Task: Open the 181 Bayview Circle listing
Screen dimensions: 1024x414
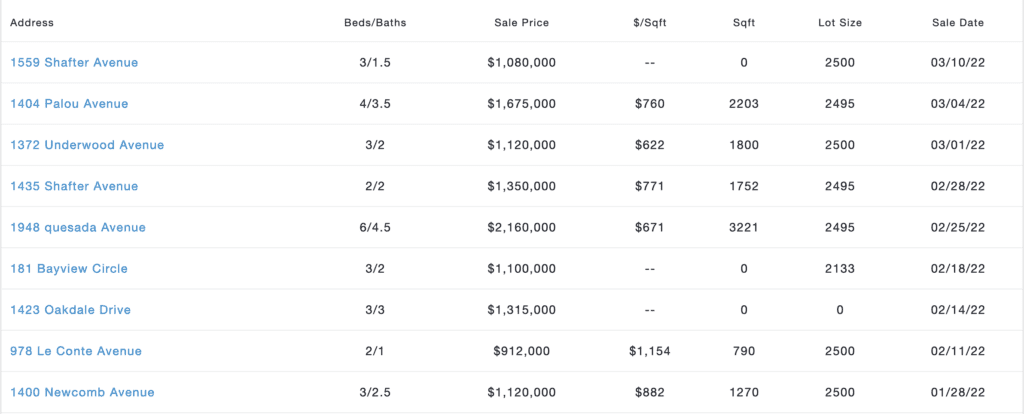Action: 69,268
